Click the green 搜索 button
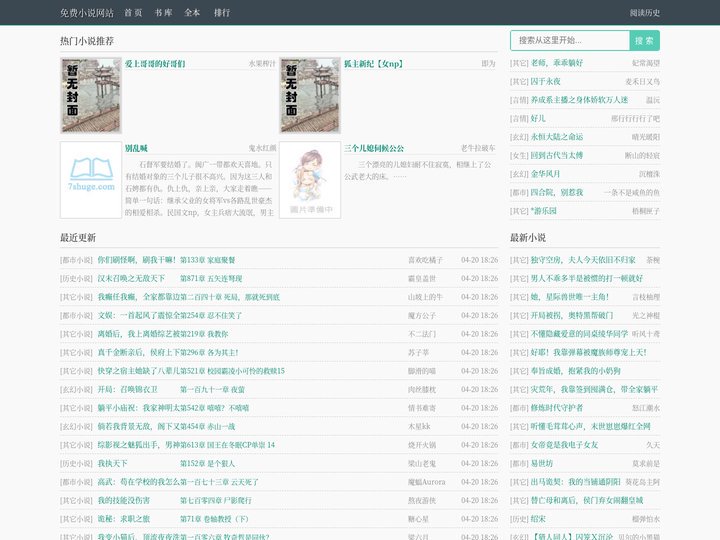 point(644,40)
